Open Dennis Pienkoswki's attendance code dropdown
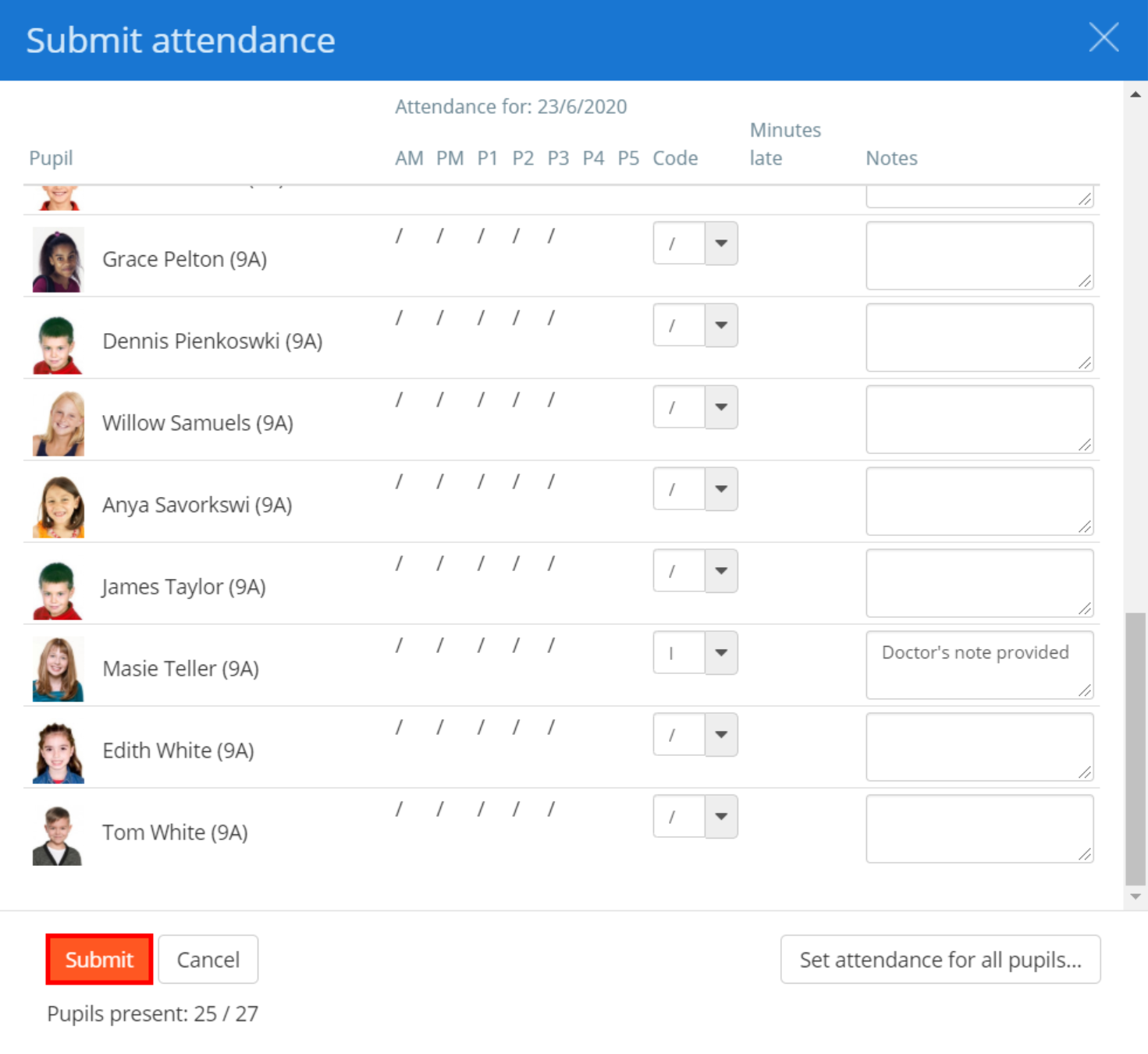 (x=720, y=325)
